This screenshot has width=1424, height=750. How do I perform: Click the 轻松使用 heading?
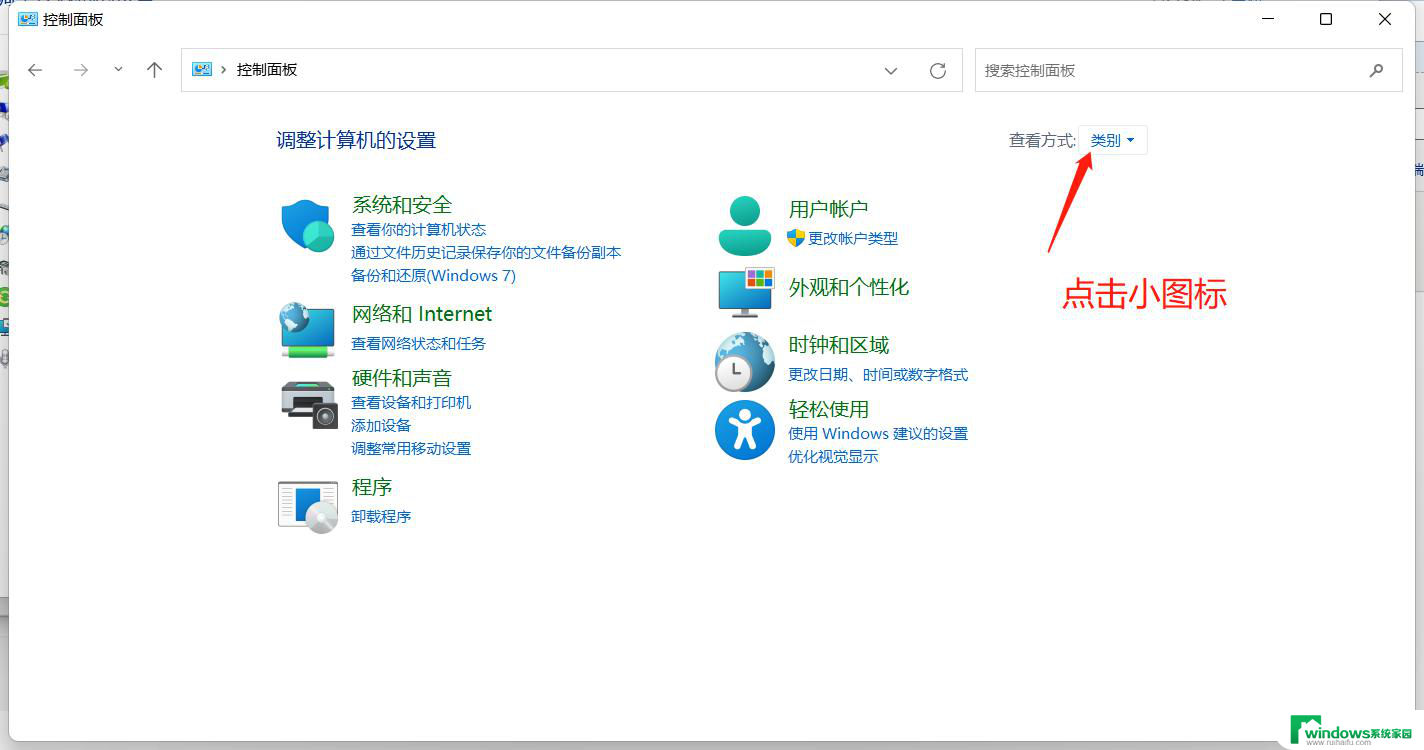(x=829, y=409)
